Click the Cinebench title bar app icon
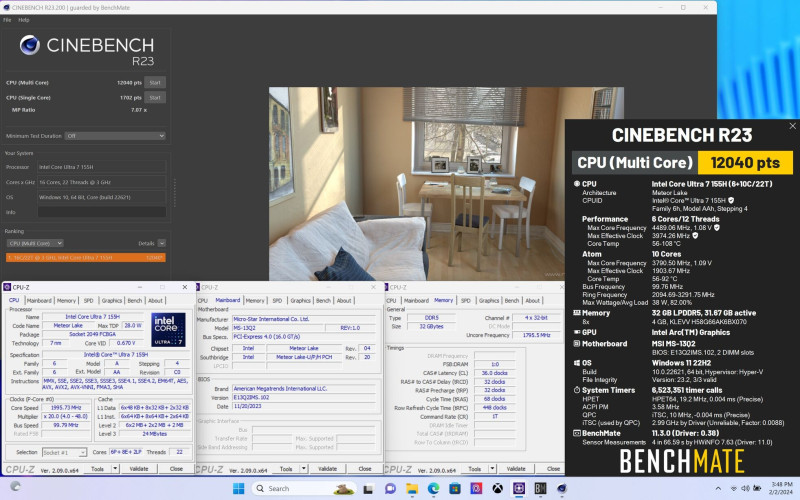The height and width of the screenshot is (500, 800). (x=6, y=7)
